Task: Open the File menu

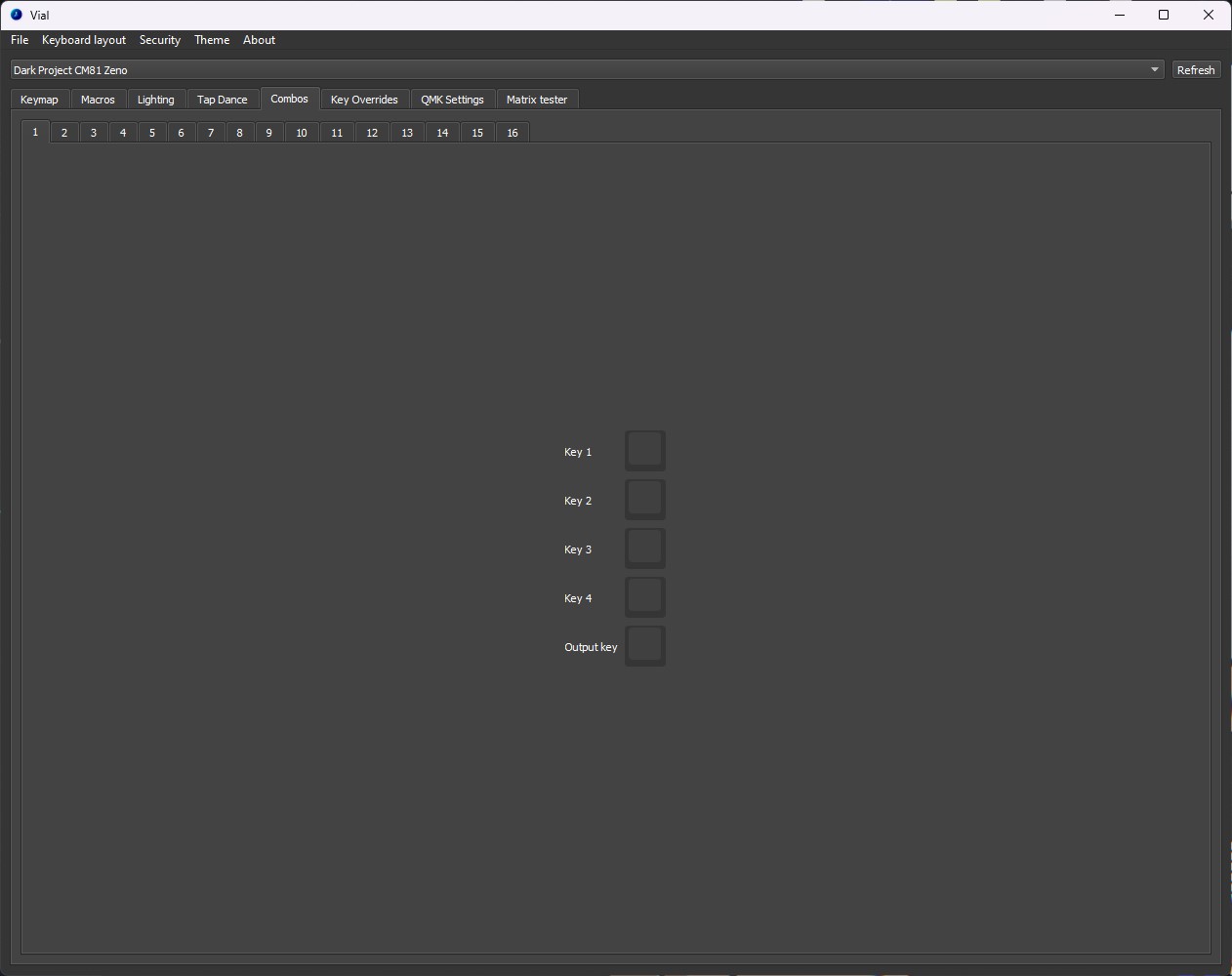Action: (20, 40)
